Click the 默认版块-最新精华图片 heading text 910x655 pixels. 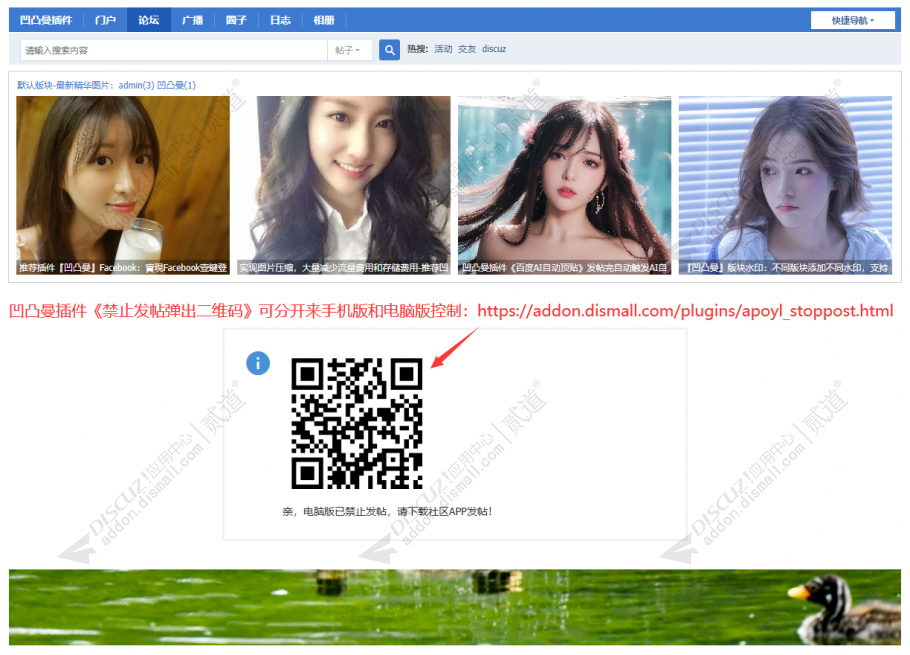(x=65, y=85)
